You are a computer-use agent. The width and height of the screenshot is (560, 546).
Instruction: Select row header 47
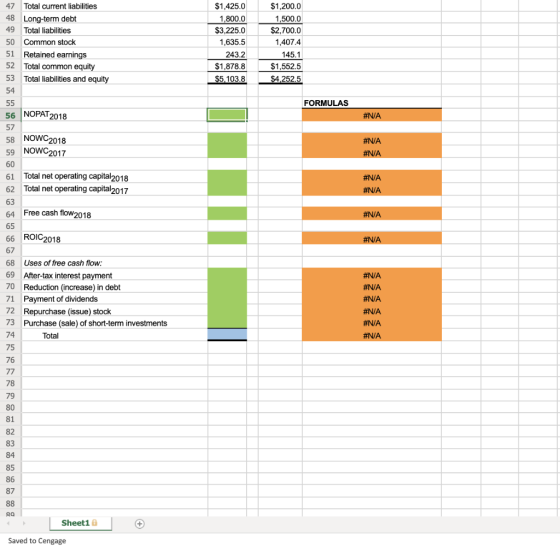10,6
